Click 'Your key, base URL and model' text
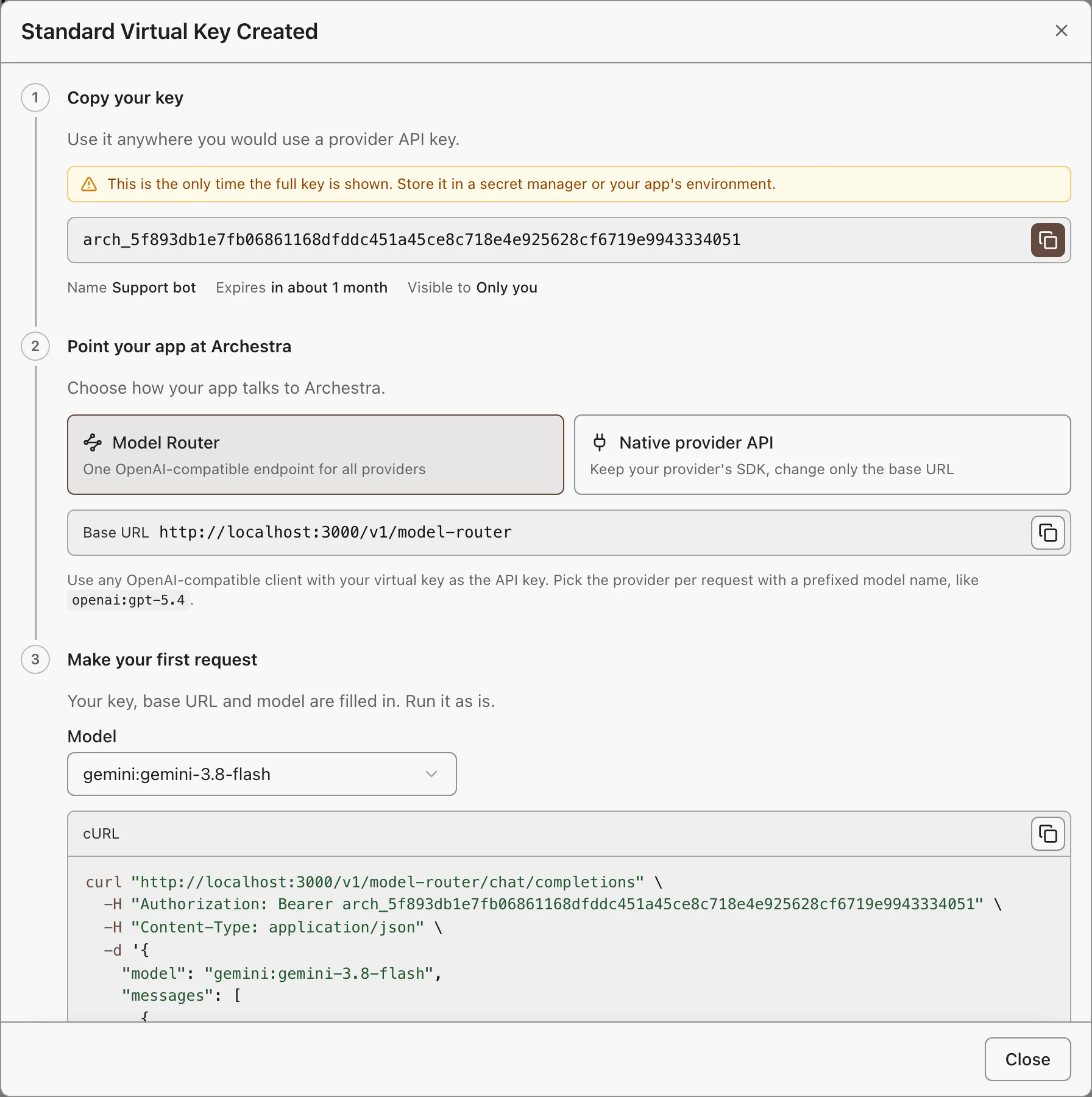 click(x=281, y=701)
